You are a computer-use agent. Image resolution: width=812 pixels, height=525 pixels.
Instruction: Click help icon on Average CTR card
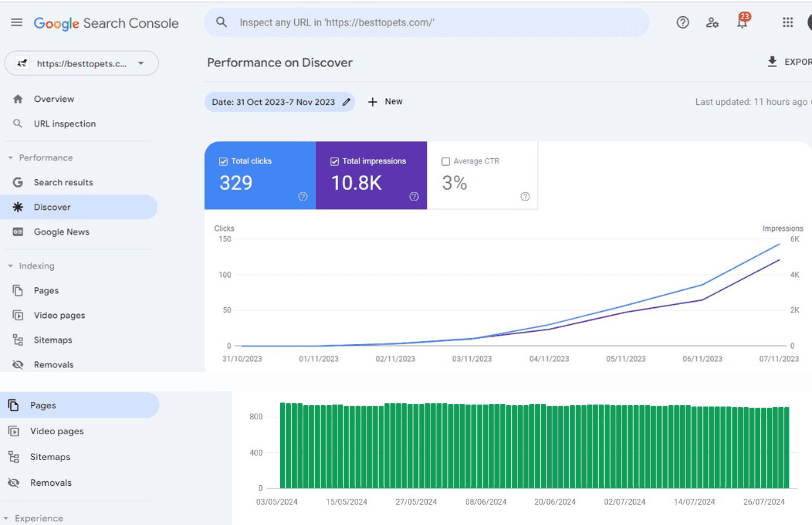(x=525, y=197)
